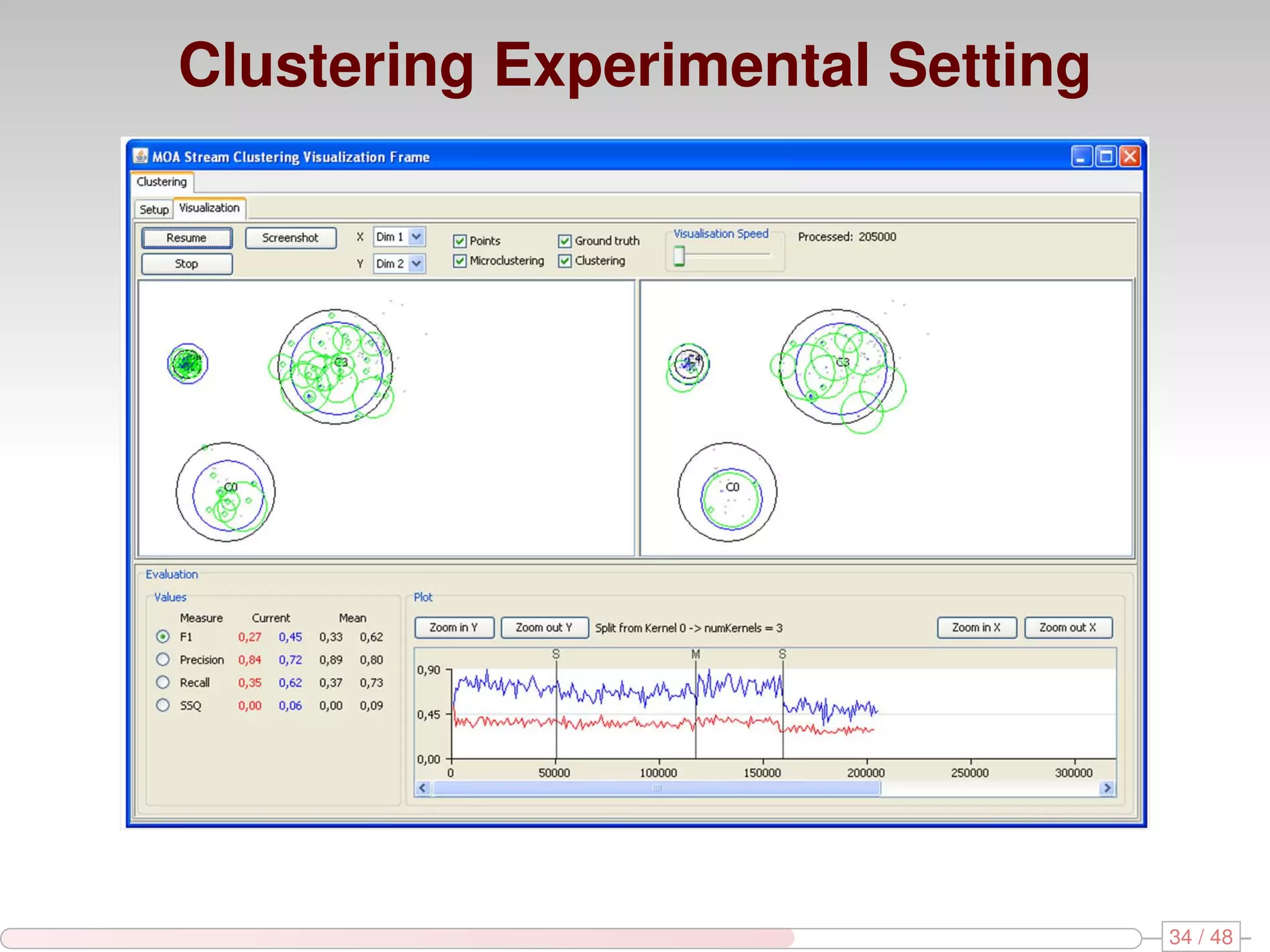Pick the SSQ measure radio button
Screen dimensions: 1270x952
[x=162, y=705]
